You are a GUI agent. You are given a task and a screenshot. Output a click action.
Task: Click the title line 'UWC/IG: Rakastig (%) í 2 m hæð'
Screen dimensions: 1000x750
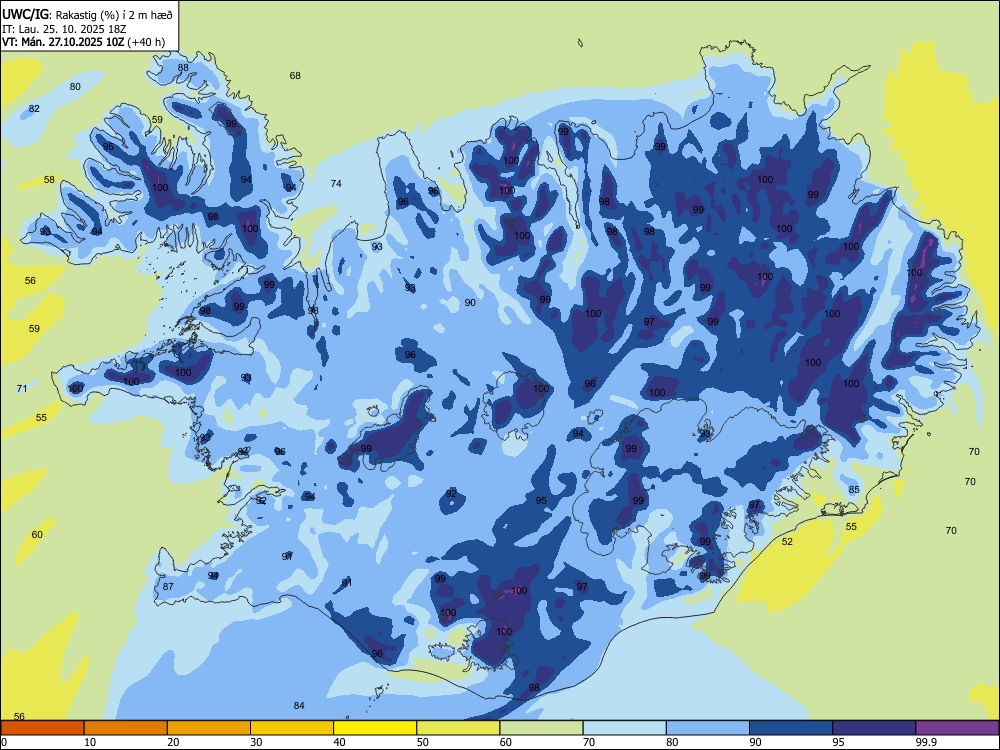click(x=87, y=14)
